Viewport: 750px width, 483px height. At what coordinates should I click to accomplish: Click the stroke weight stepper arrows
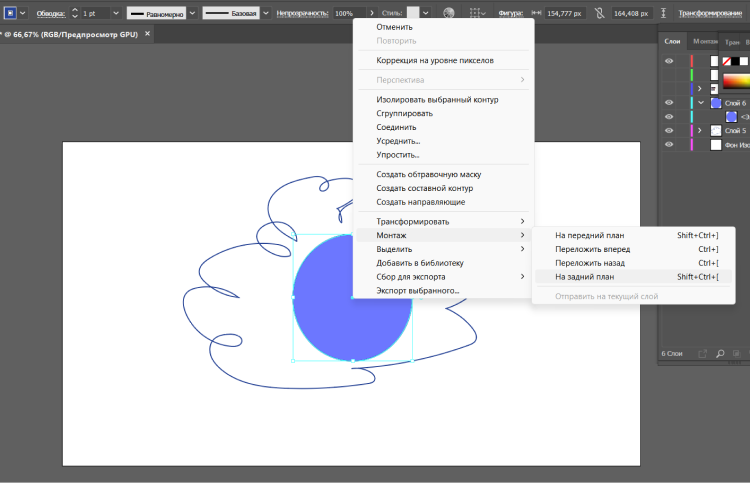pyautogui.click(x=75, y=13)
